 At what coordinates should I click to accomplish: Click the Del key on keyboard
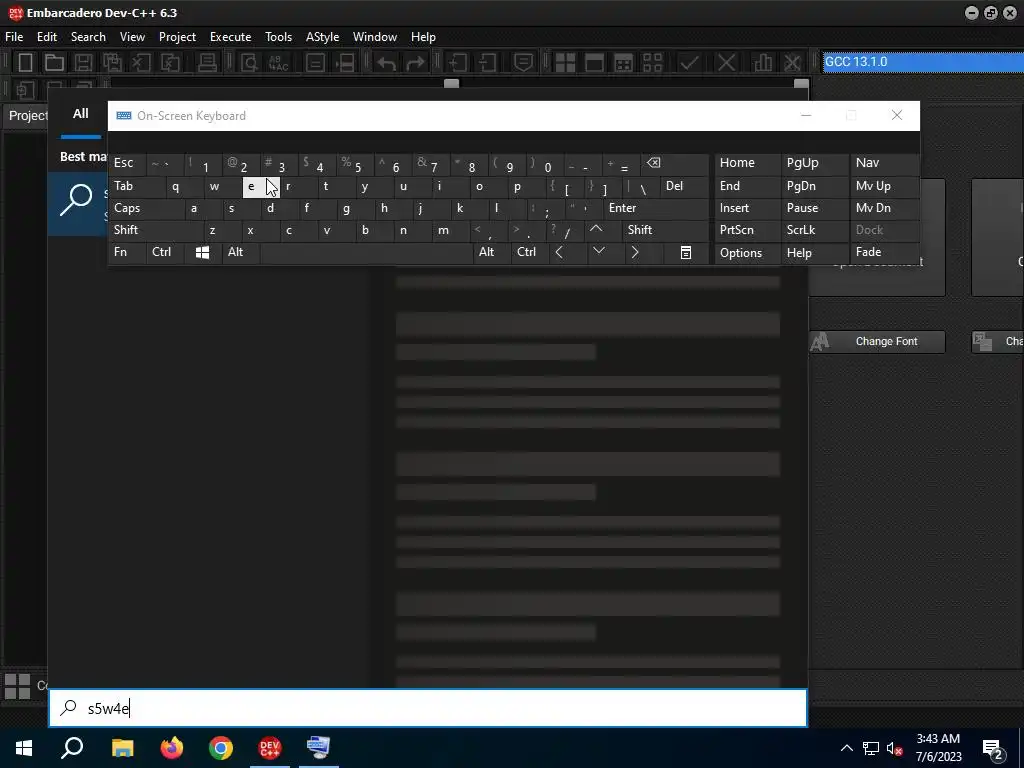tap(684, 186)
